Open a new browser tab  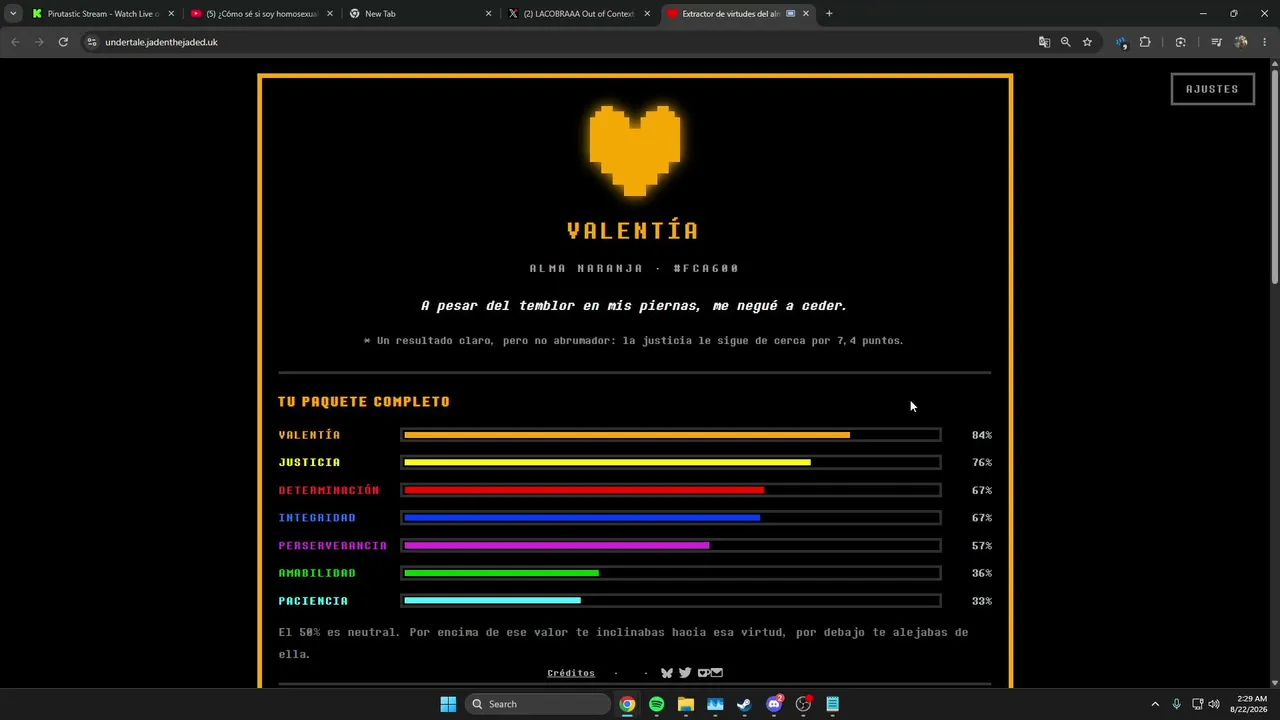(x=829, y=14)
